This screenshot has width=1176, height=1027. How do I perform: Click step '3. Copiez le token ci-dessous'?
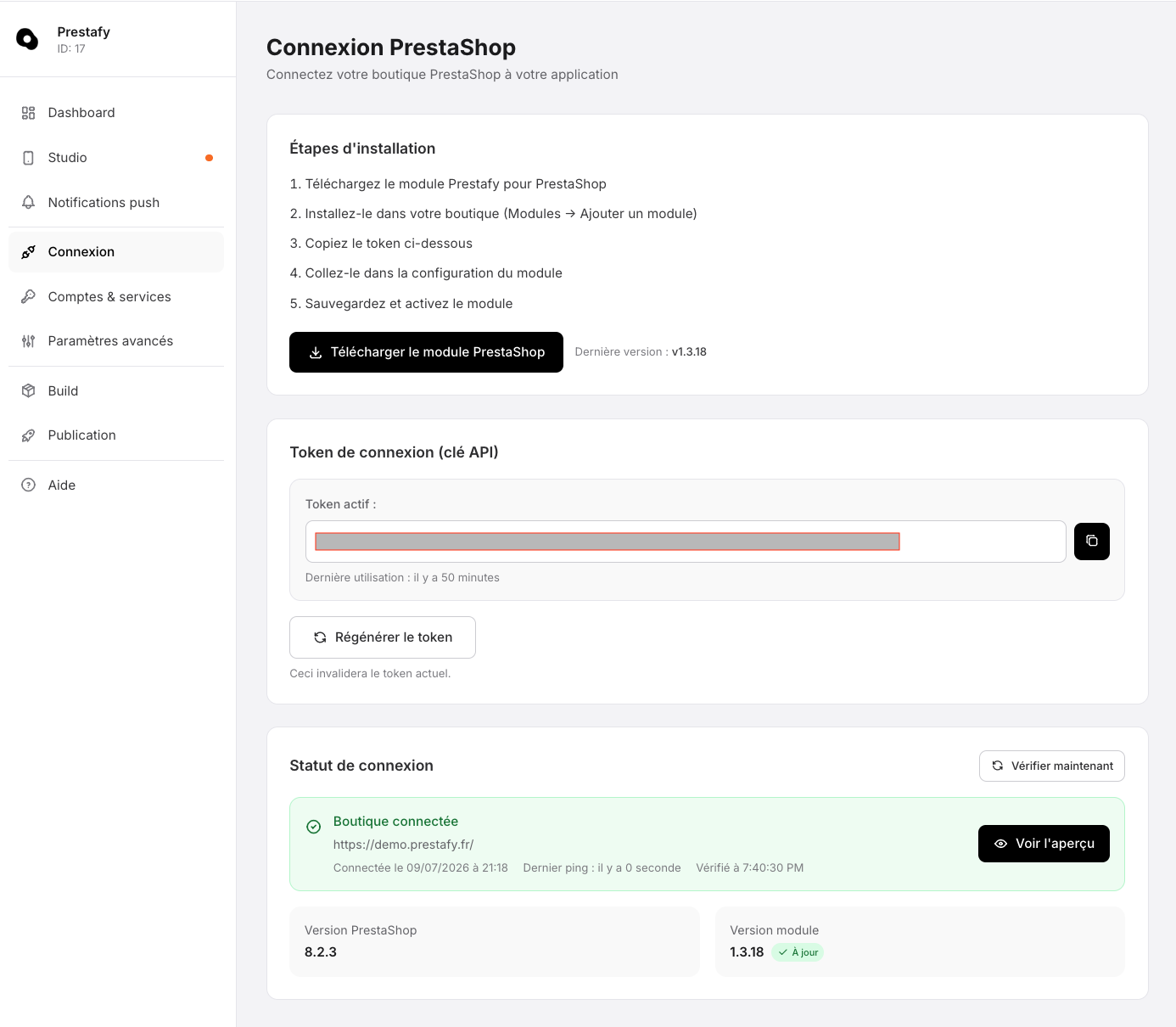(x=381, y=244)
